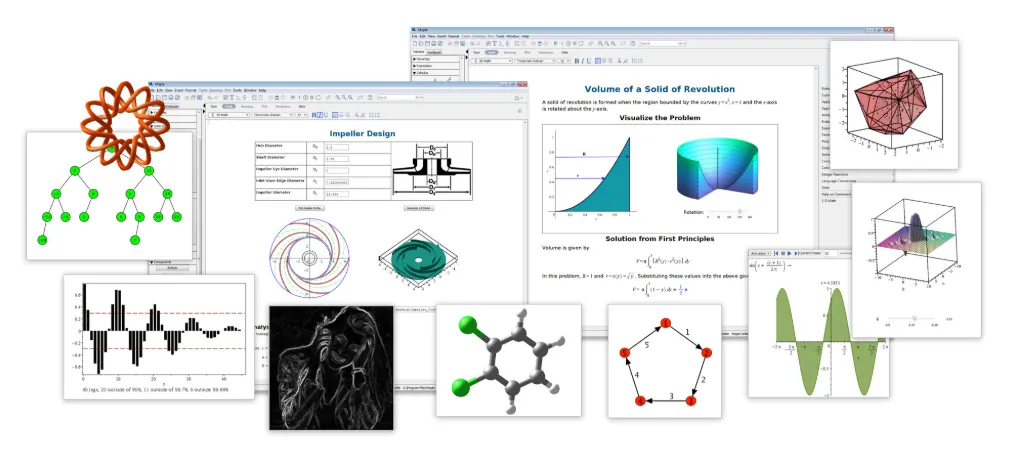Click help circle icon in Impeller Design window toolbar
1010x453 pixels.
click(370, 97)
